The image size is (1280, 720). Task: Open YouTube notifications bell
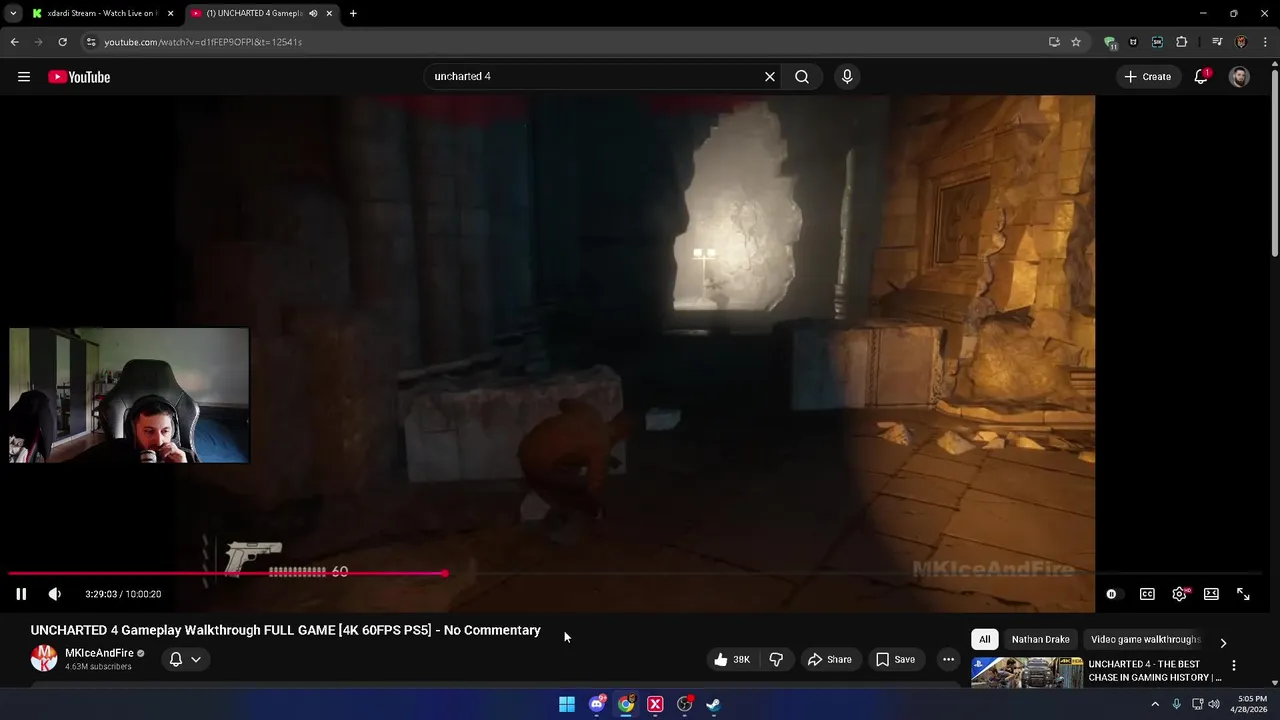(x=1201, y=77)
